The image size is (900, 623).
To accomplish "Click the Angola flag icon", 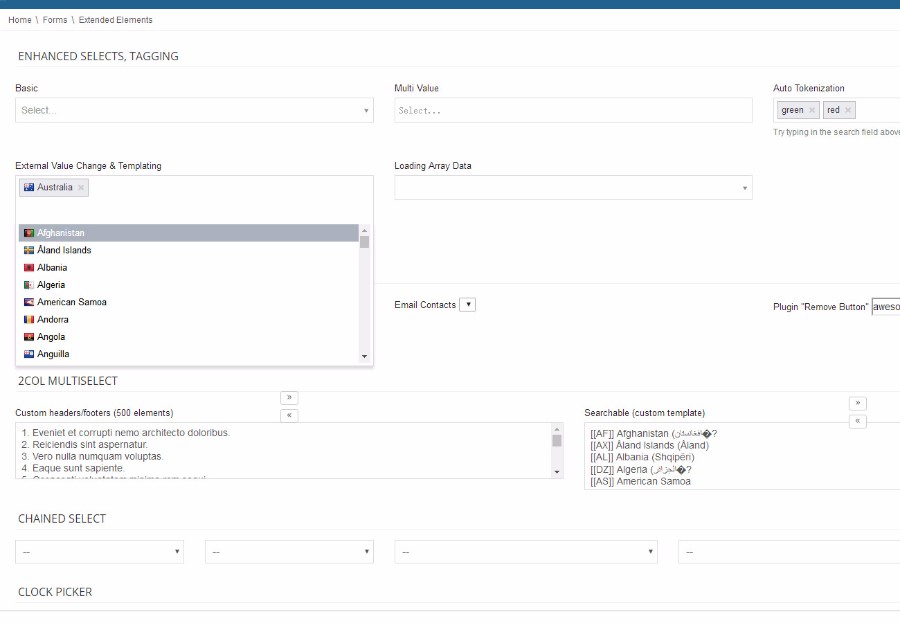I will click(29, 337).
